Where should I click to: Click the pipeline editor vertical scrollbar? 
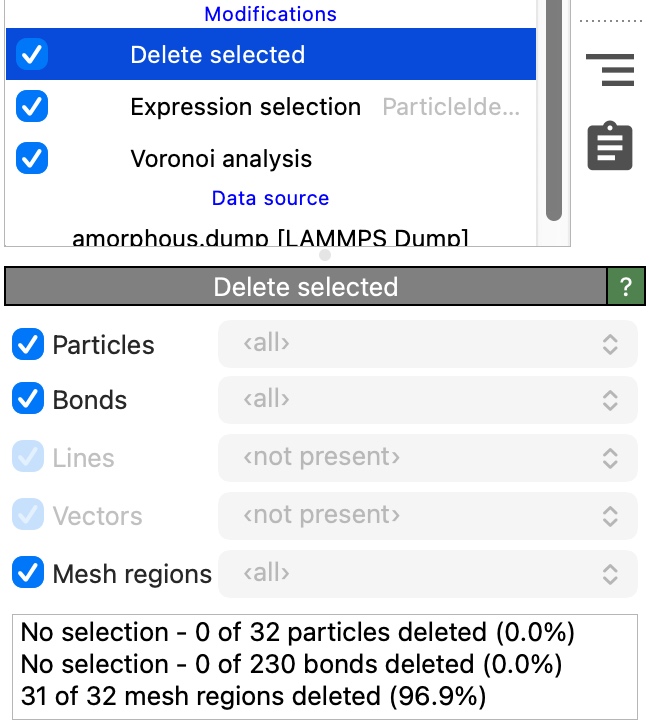point(553,110)
